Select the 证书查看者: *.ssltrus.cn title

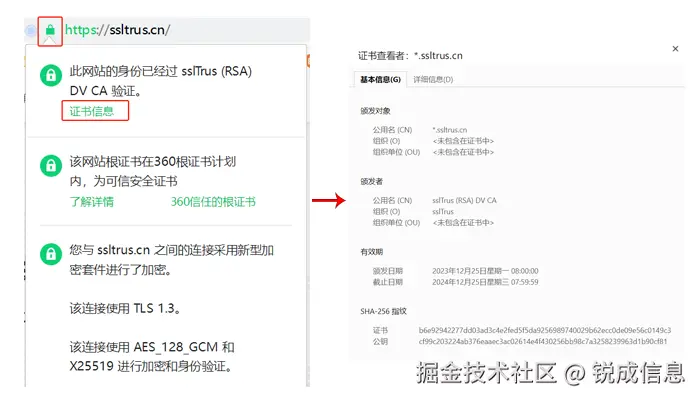pos(410,56)
